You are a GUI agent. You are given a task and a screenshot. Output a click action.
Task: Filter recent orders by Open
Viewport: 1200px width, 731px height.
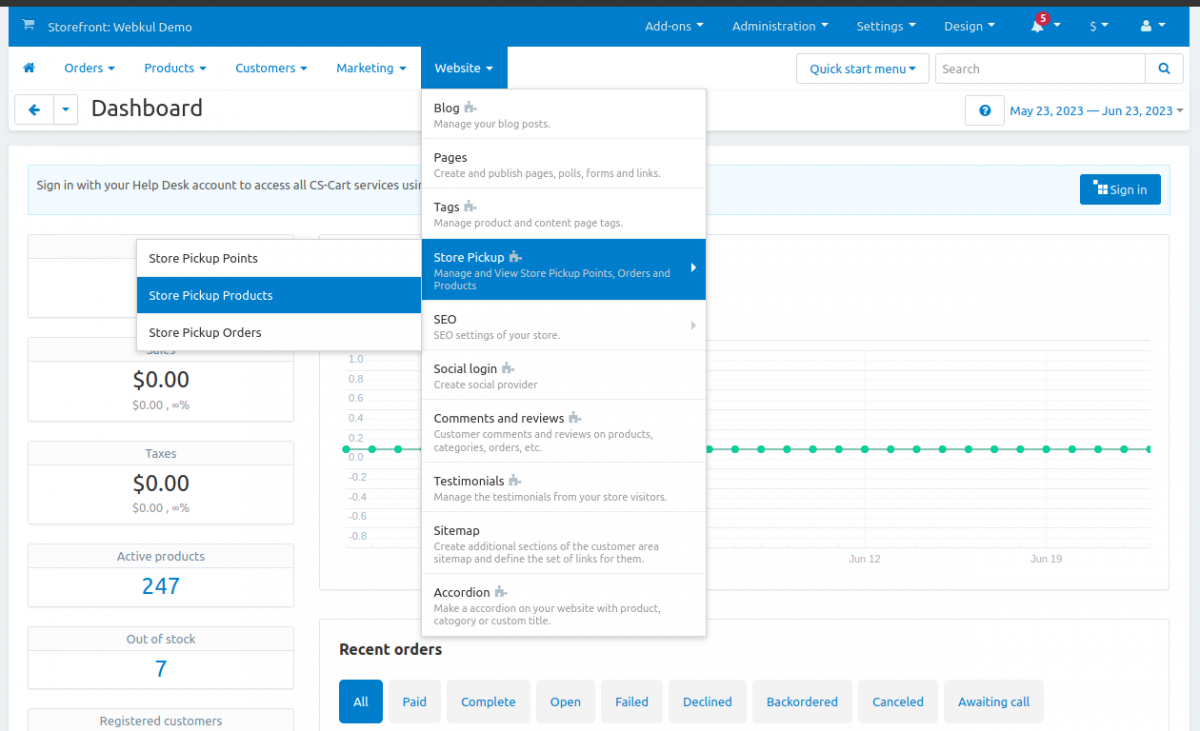[565, 702]
